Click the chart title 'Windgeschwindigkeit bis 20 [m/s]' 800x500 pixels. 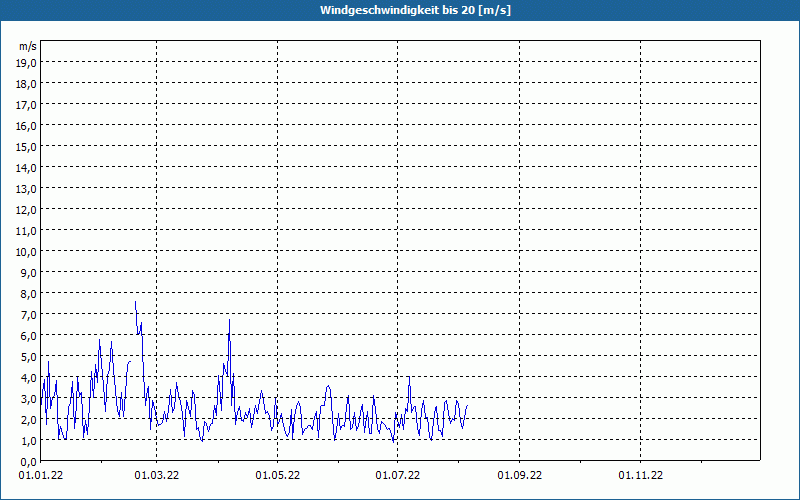[x=415, y=10]
